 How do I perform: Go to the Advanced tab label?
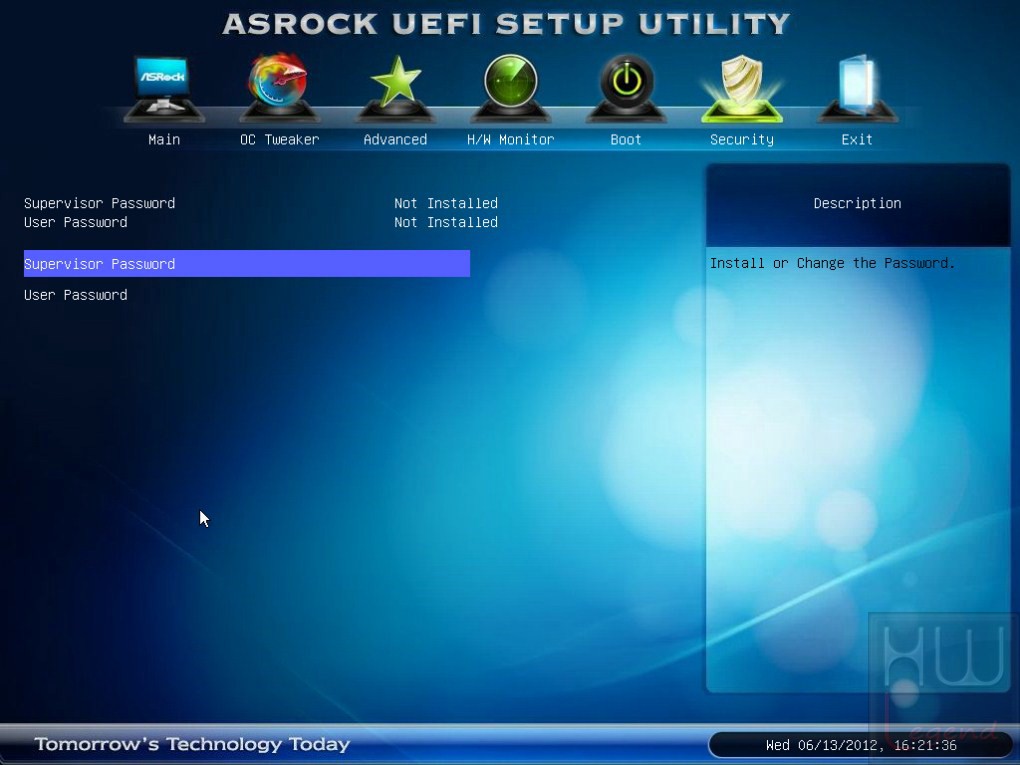pos(395,139)
